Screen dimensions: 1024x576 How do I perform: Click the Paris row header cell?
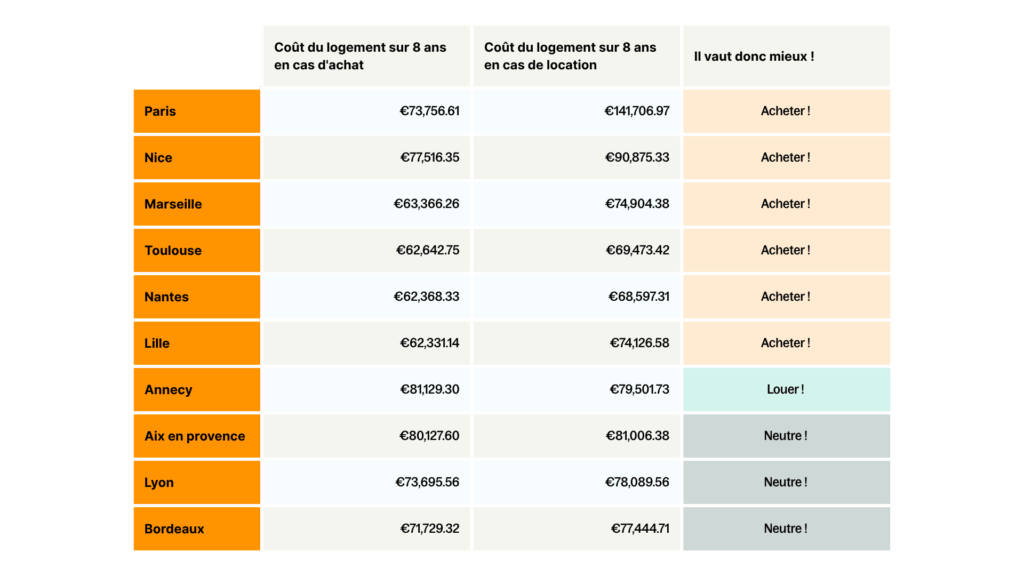[196, 111]
